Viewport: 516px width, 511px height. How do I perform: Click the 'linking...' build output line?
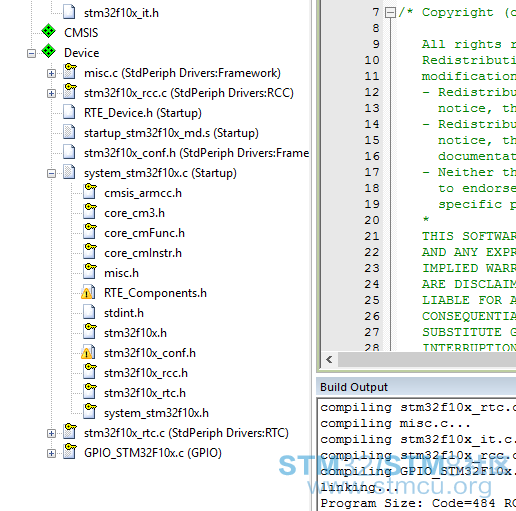(x=359, y=487)
